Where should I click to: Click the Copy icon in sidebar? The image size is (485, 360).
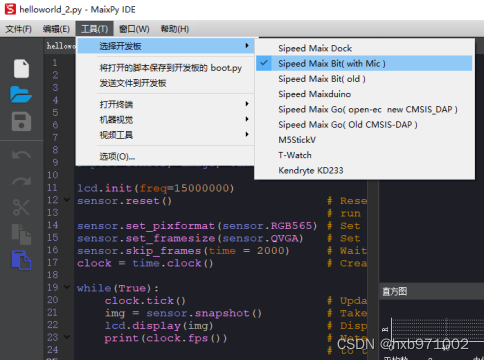click(21, 234)
